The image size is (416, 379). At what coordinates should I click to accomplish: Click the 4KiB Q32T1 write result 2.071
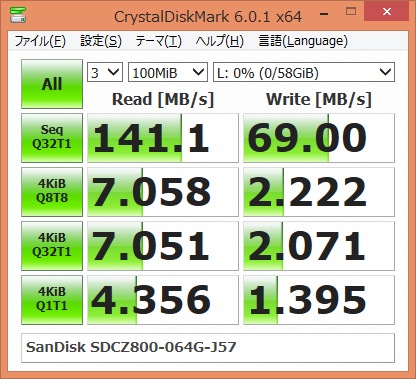tap(319, 246)
